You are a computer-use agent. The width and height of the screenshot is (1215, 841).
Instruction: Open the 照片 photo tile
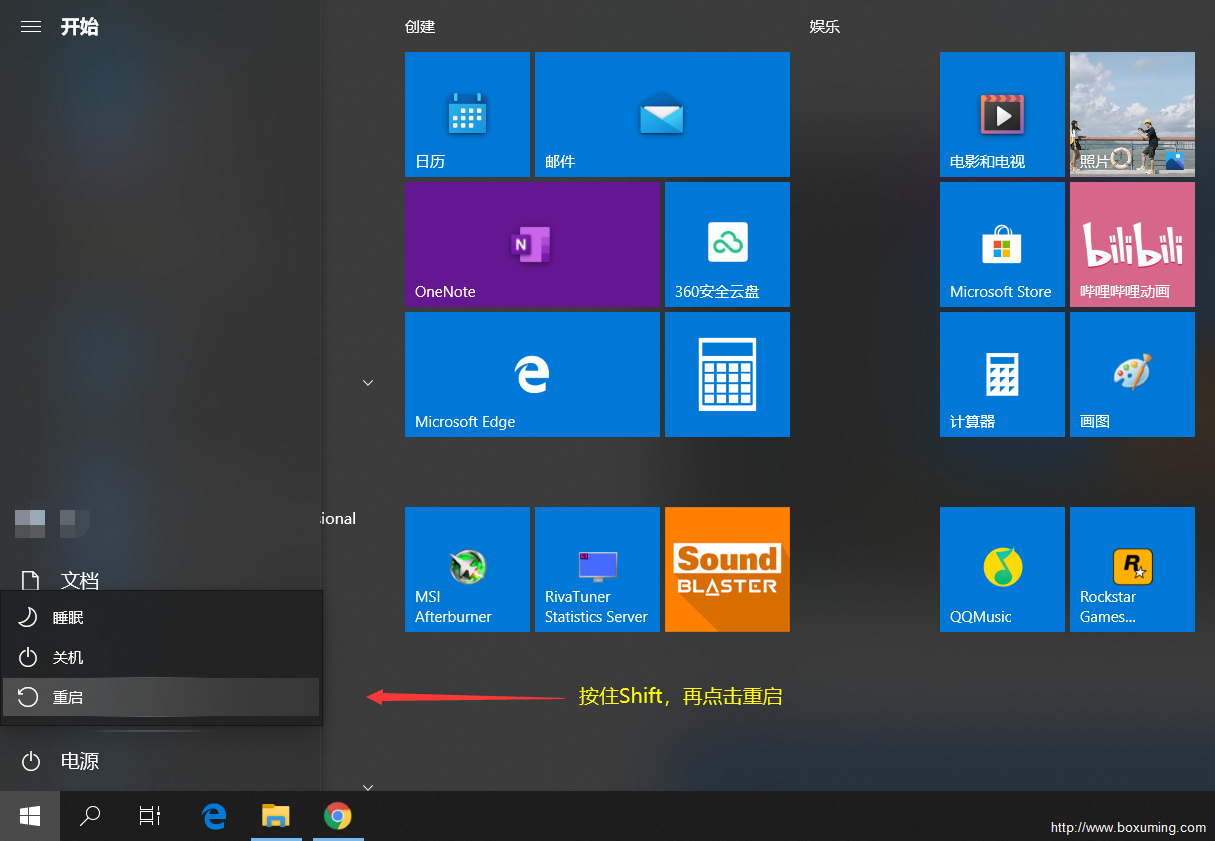click(x=1132, y=114)
